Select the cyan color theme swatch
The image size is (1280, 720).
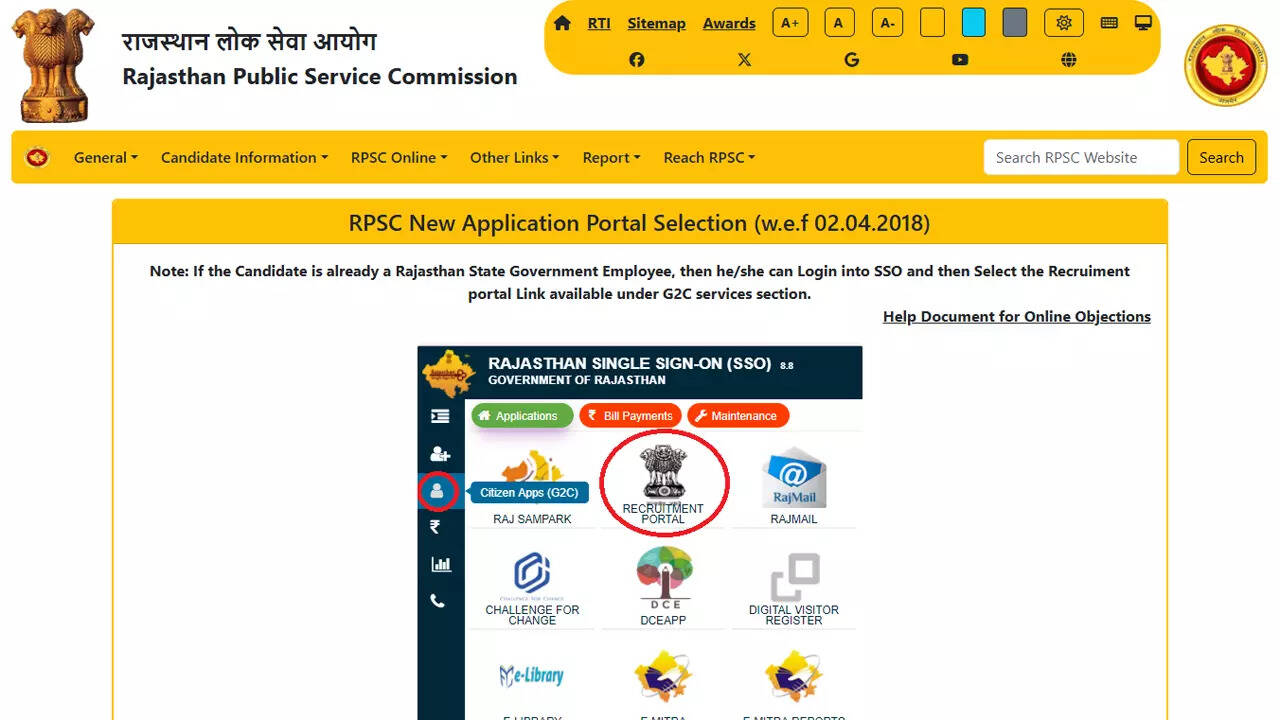click(973, 23)
